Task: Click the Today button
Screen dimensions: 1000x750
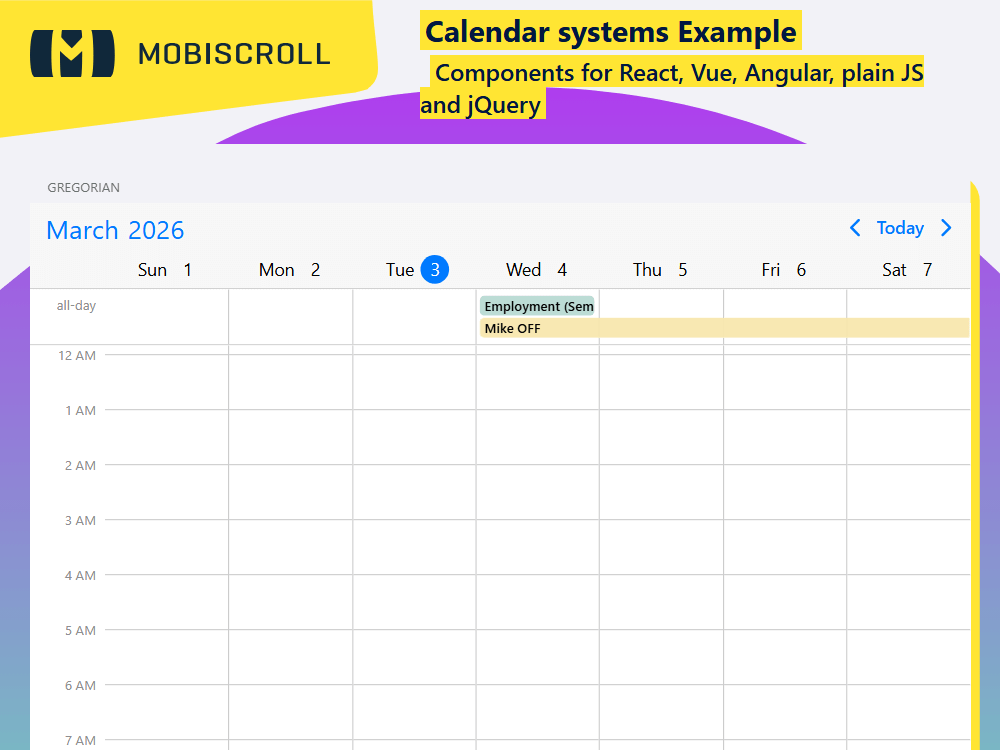Action: pyautogui.click(x=900, y=228)
